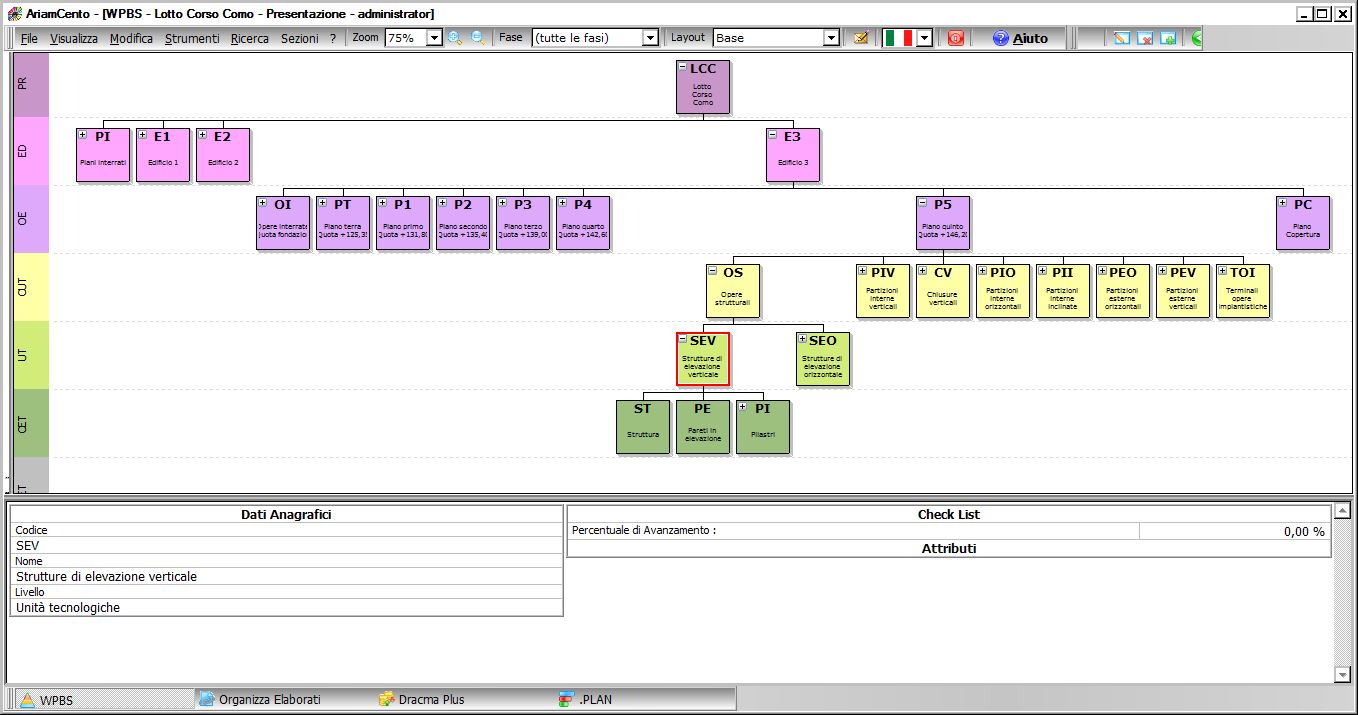
Task: Click the Aiuto help button
Action: click(x=1020, y=38)
